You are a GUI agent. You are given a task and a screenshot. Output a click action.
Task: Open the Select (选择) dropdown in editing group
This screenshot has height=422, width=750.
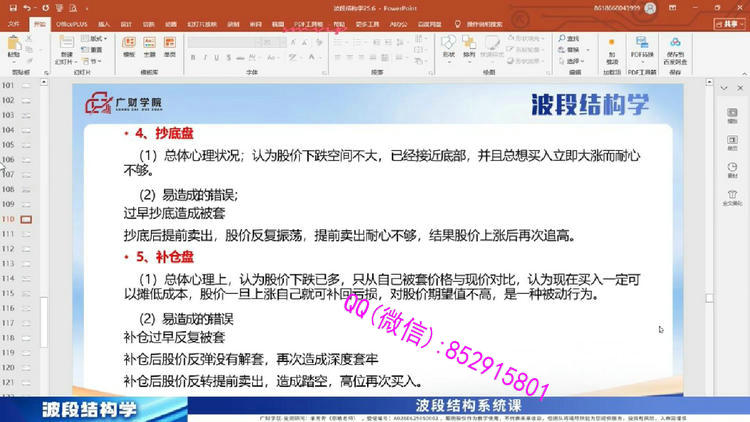click(x=572, y=61)
